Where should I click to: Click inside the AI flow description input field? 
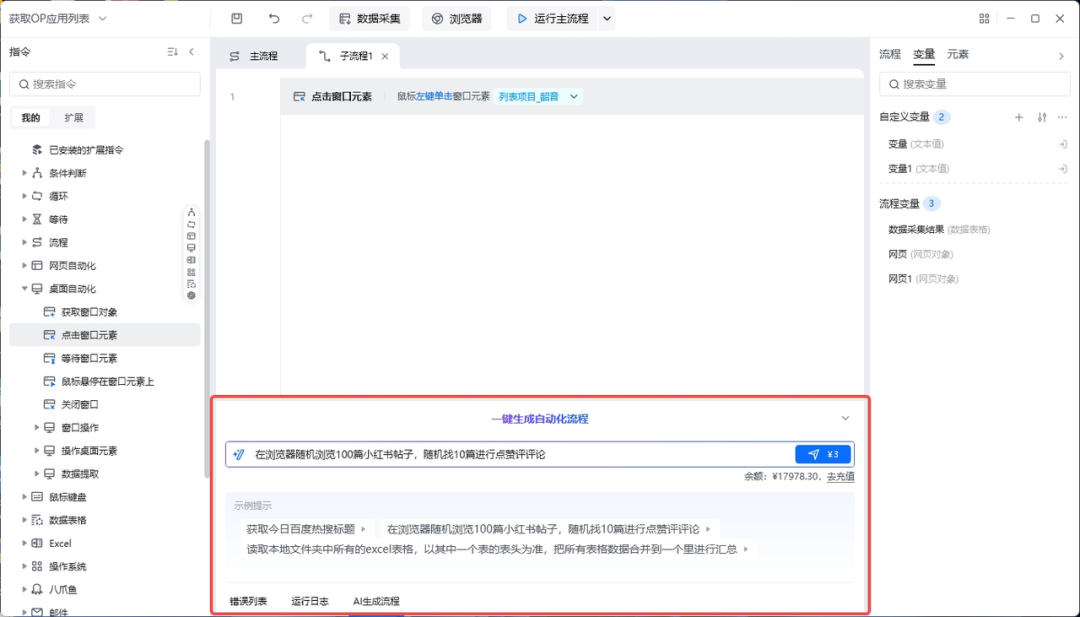pyautogui.click(x=500, y=455)
